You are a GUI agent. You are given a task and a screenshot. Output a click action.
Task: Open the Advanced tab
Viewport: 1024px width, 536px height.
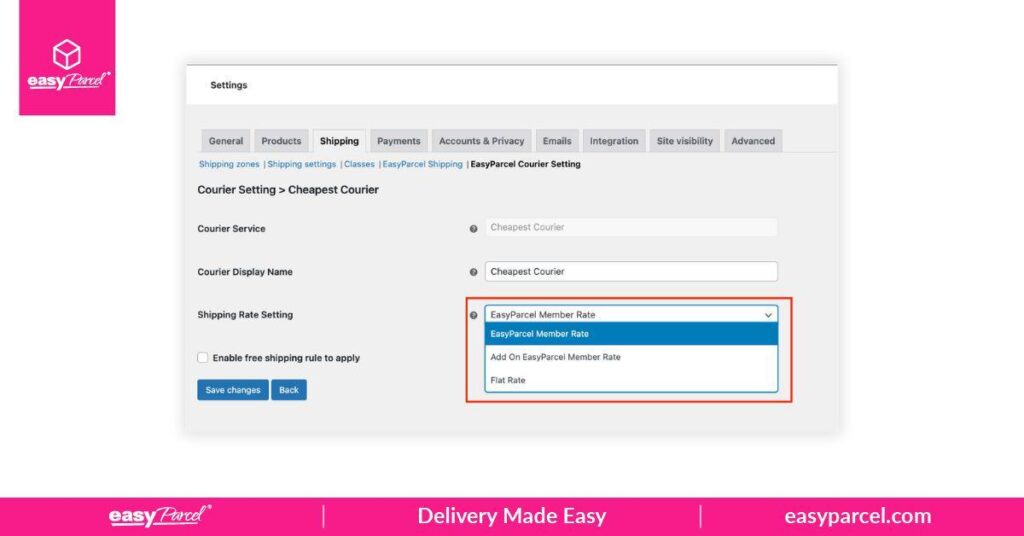753,141
